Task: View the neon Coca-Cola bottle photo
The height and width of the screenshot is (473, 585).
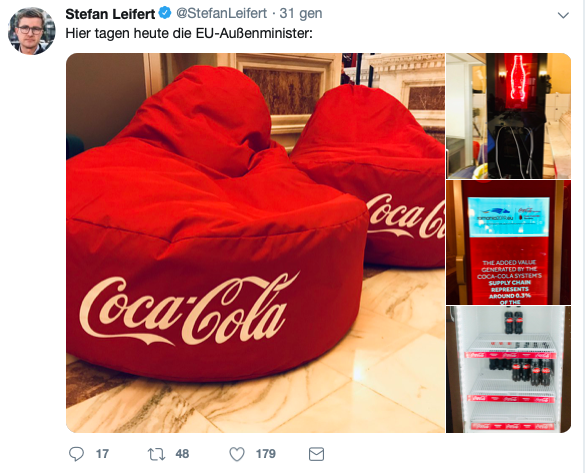Action: 509,116
